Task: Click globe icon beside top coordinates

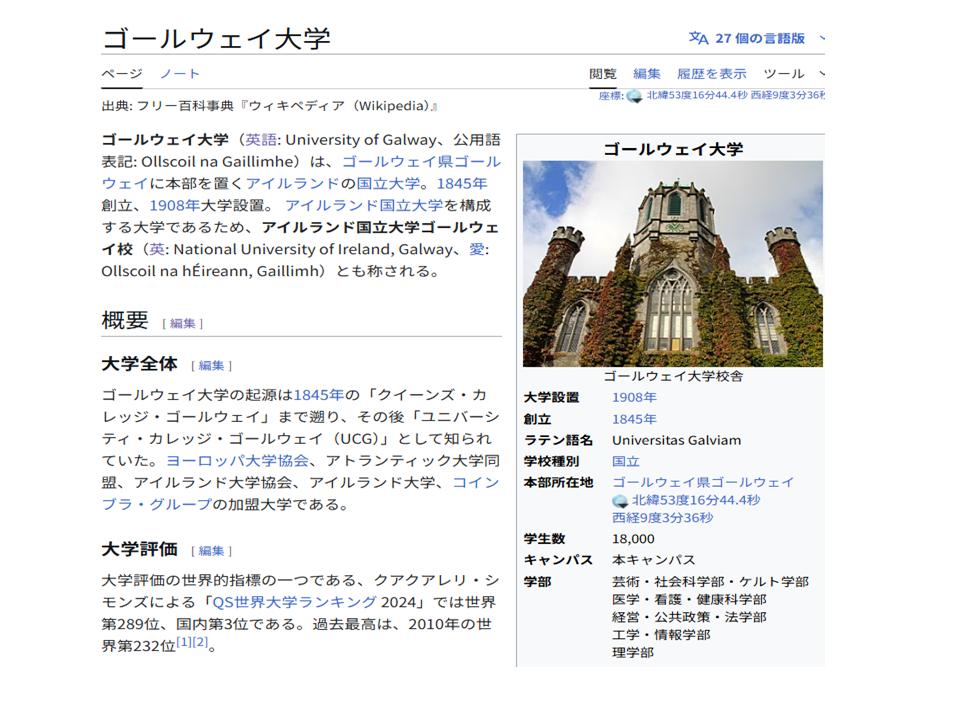Action: coord(634,96)
